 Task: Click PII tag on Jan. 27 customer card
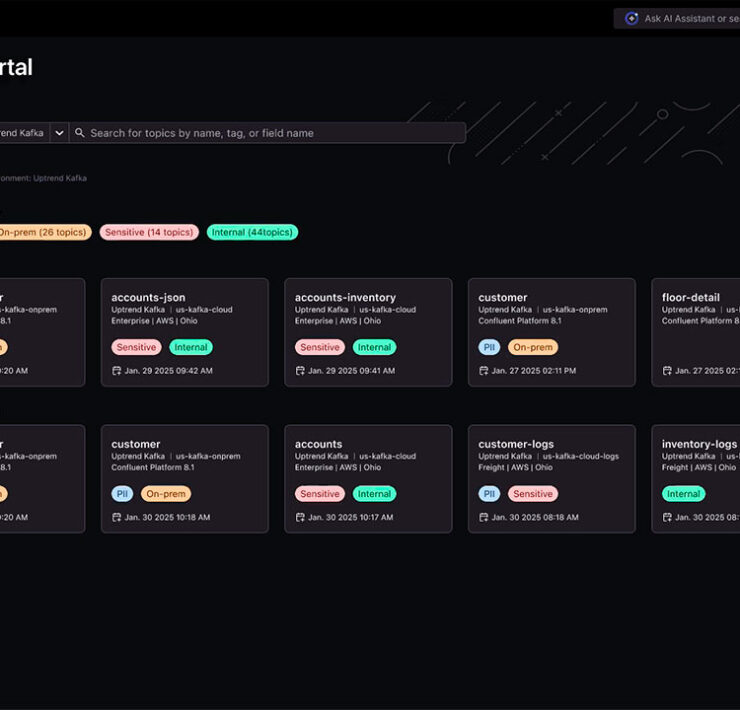coord(489,347)
